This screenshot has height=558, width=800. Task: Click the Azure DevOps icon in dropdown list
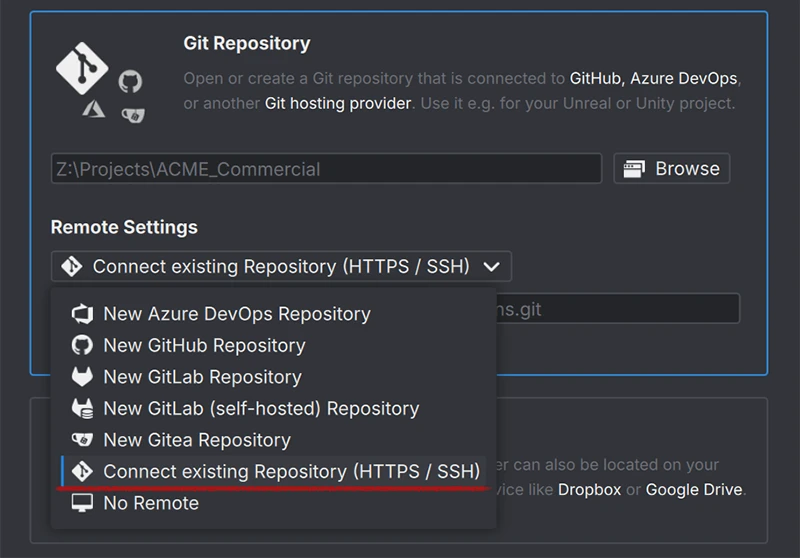point(82,314)
